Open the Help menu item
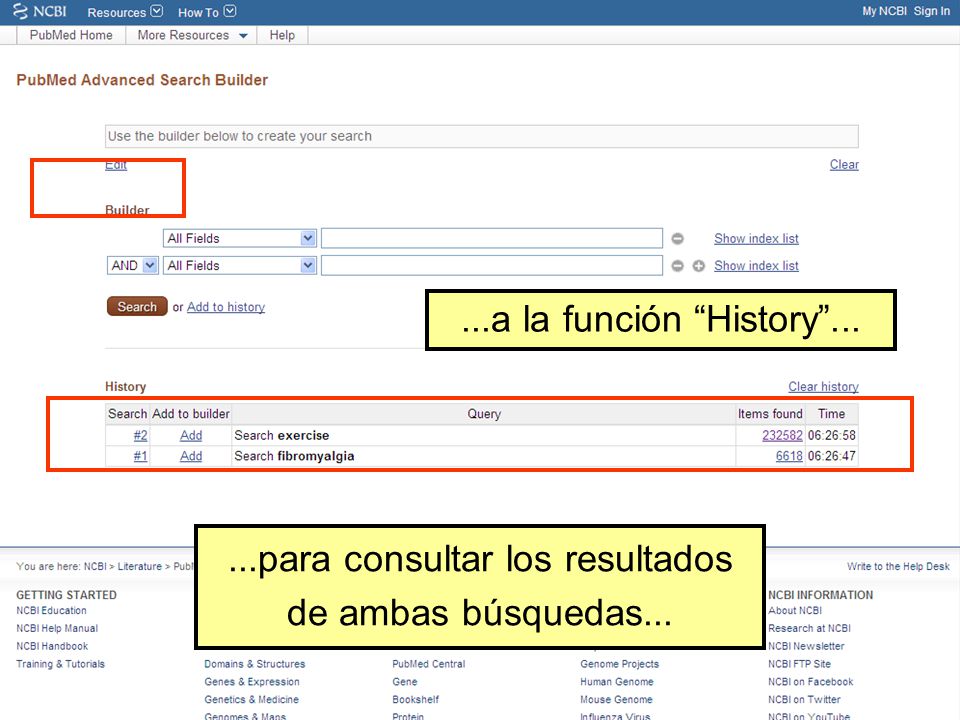 click(x=282, y=36)
